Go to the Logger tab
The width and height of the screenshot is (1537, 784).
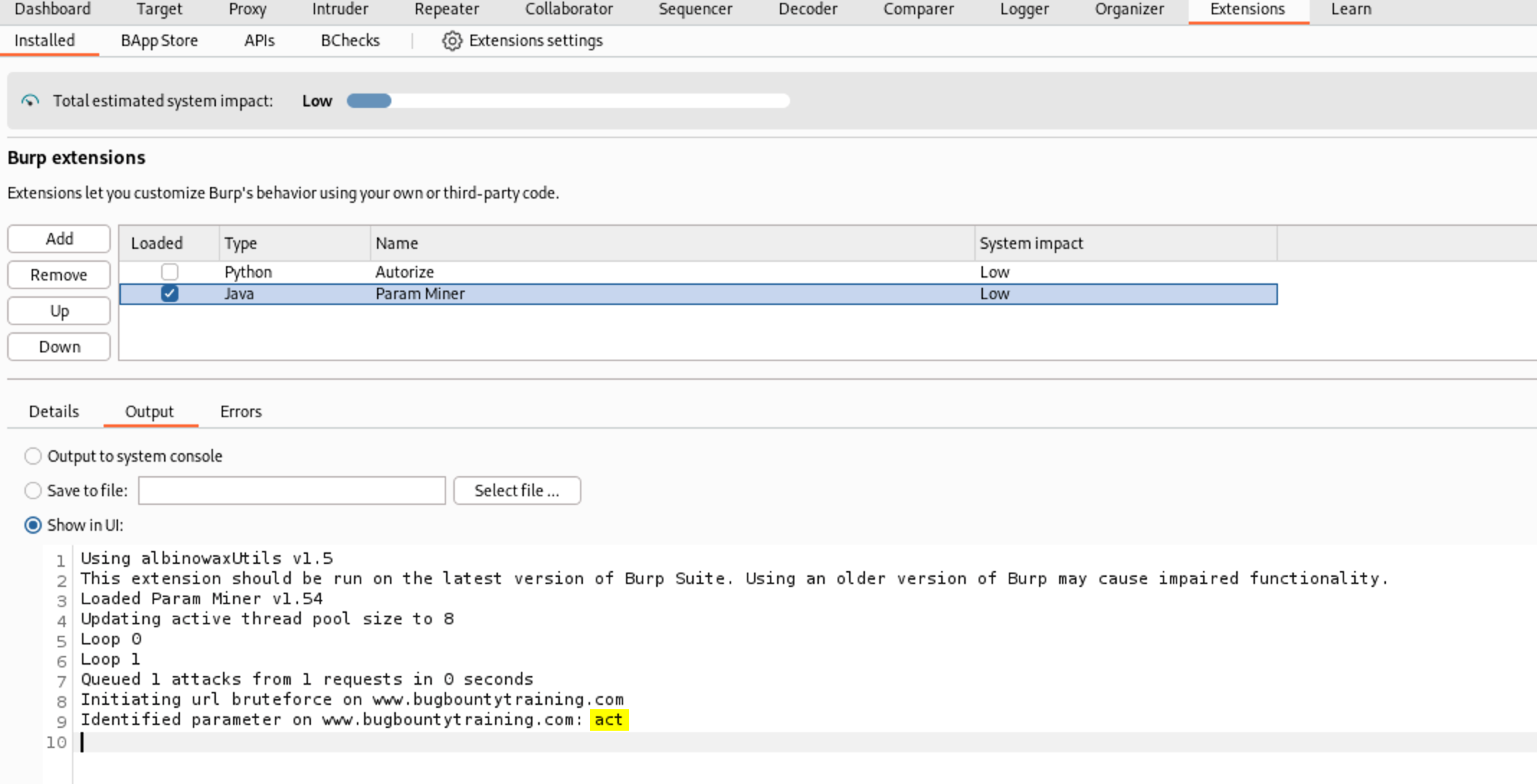[1024, 9]
